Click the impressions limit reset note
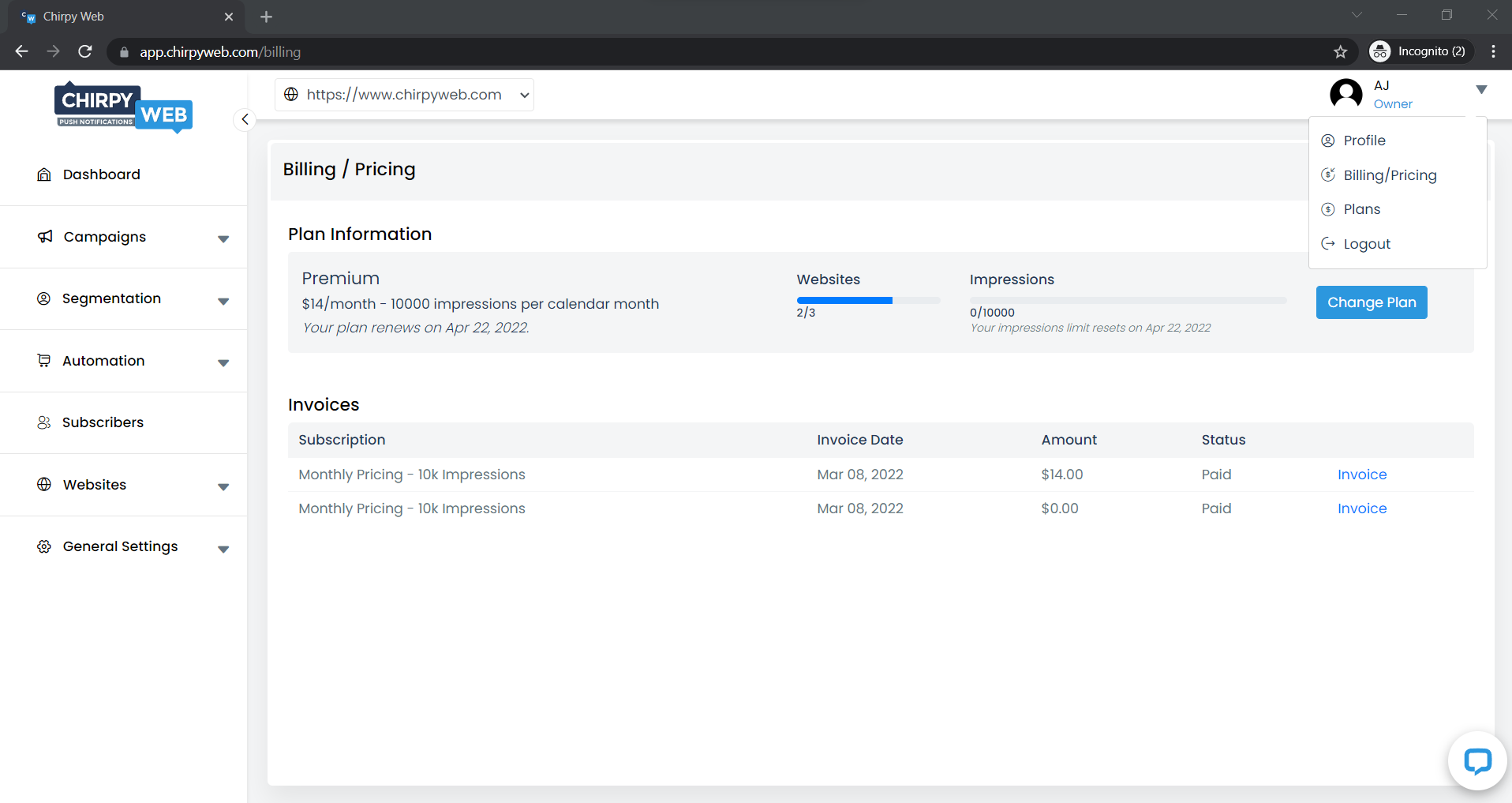Screen dimensions: 1512x803 [x=1090, y=328]
